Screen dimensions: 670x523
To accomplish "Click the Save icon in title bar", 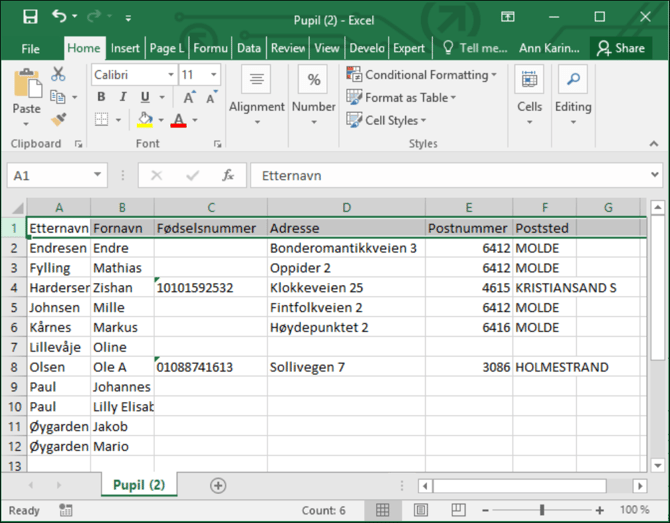I will pos(29,17).
